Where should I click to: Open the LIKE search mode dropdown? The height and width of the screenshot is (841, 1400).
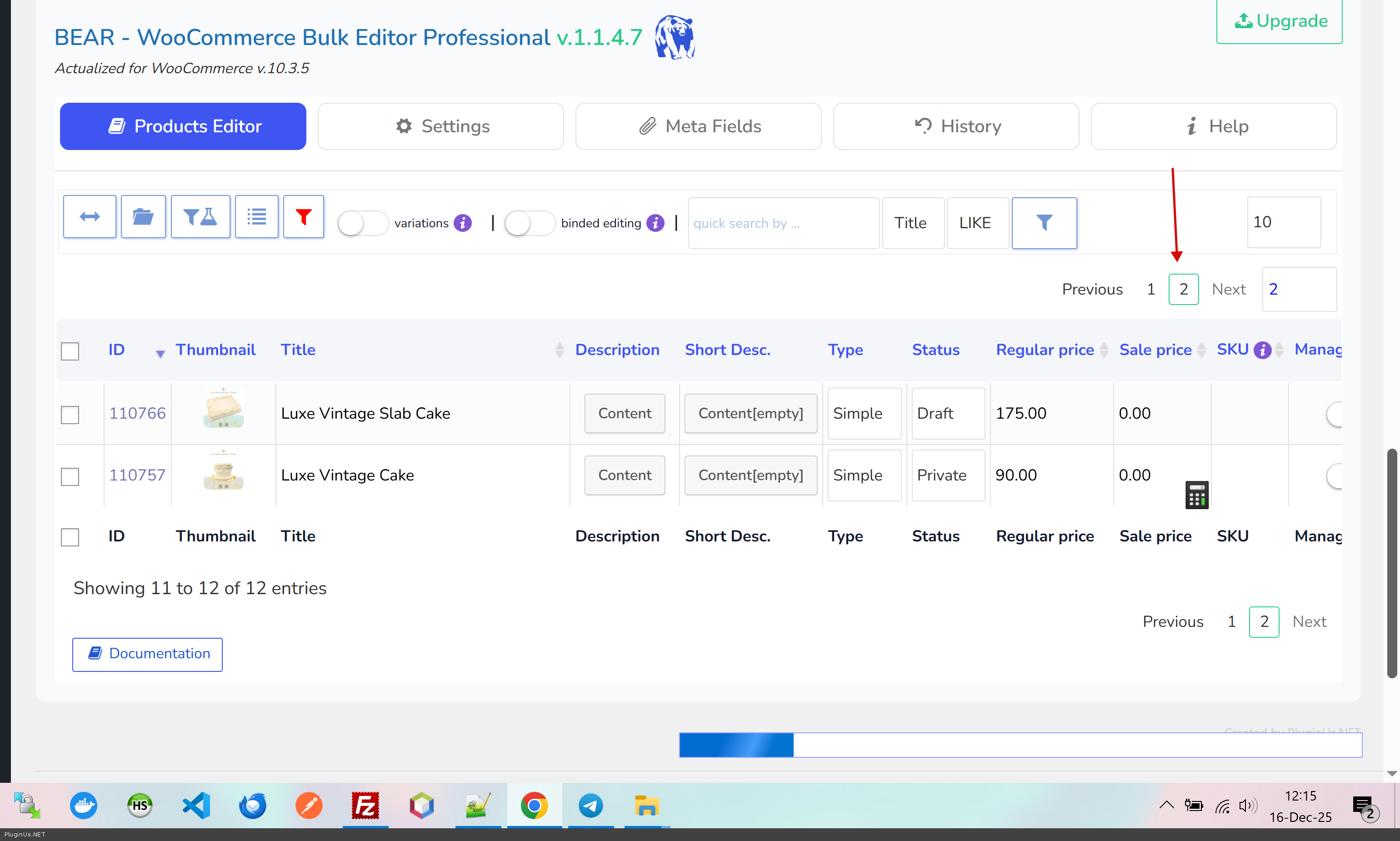coord(977,223)
